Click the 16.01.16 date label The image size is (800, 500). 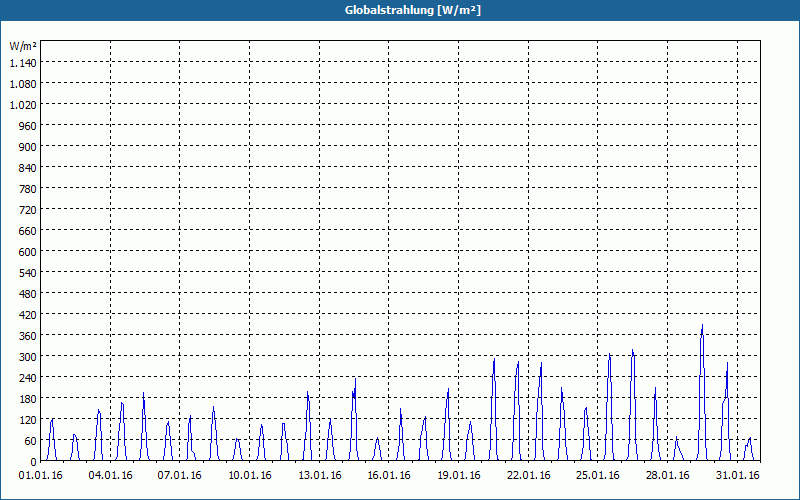pos(389,476)
